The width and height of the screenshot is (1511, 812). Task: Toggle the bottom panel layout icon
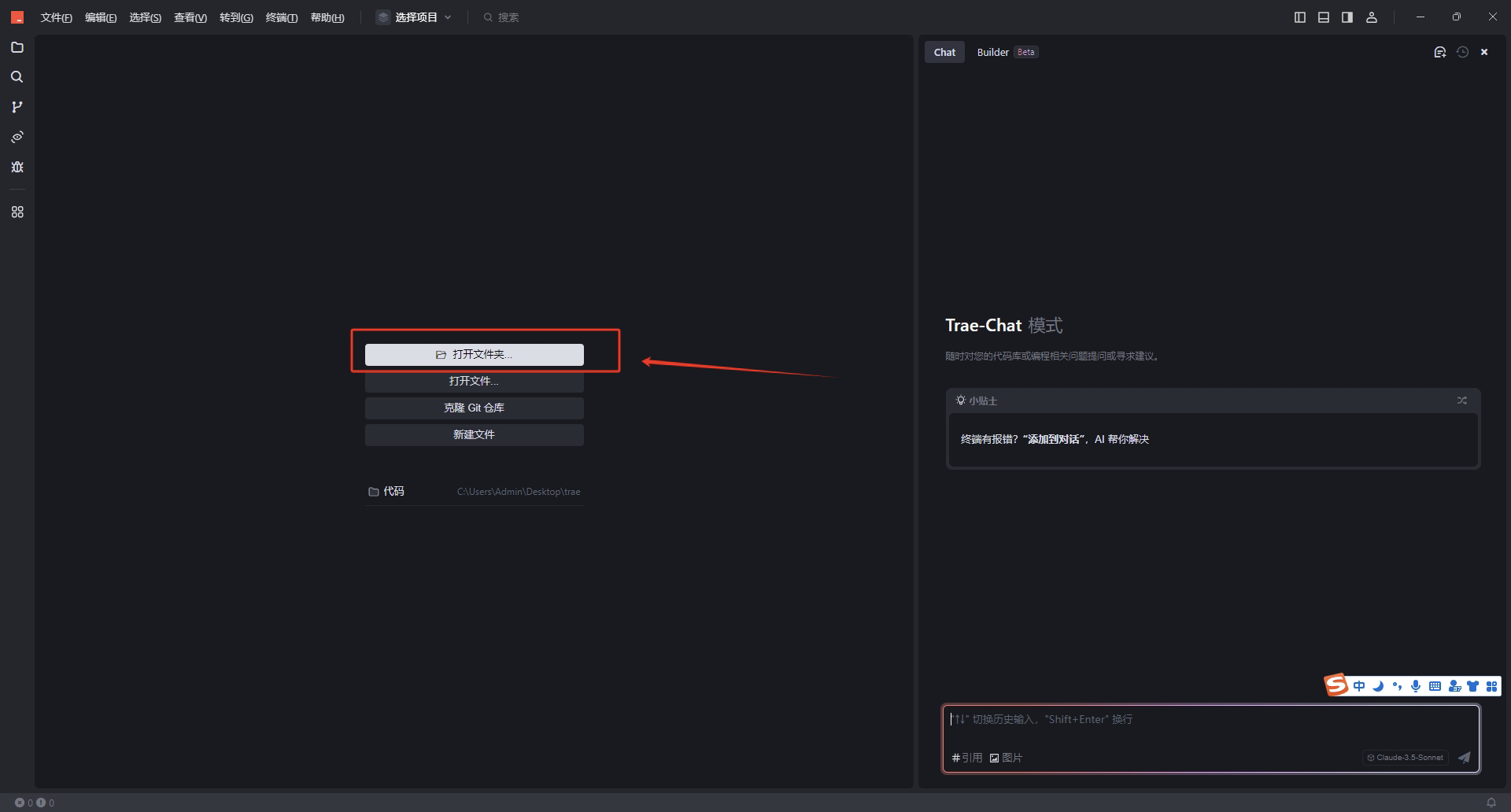click(1324, 17)
